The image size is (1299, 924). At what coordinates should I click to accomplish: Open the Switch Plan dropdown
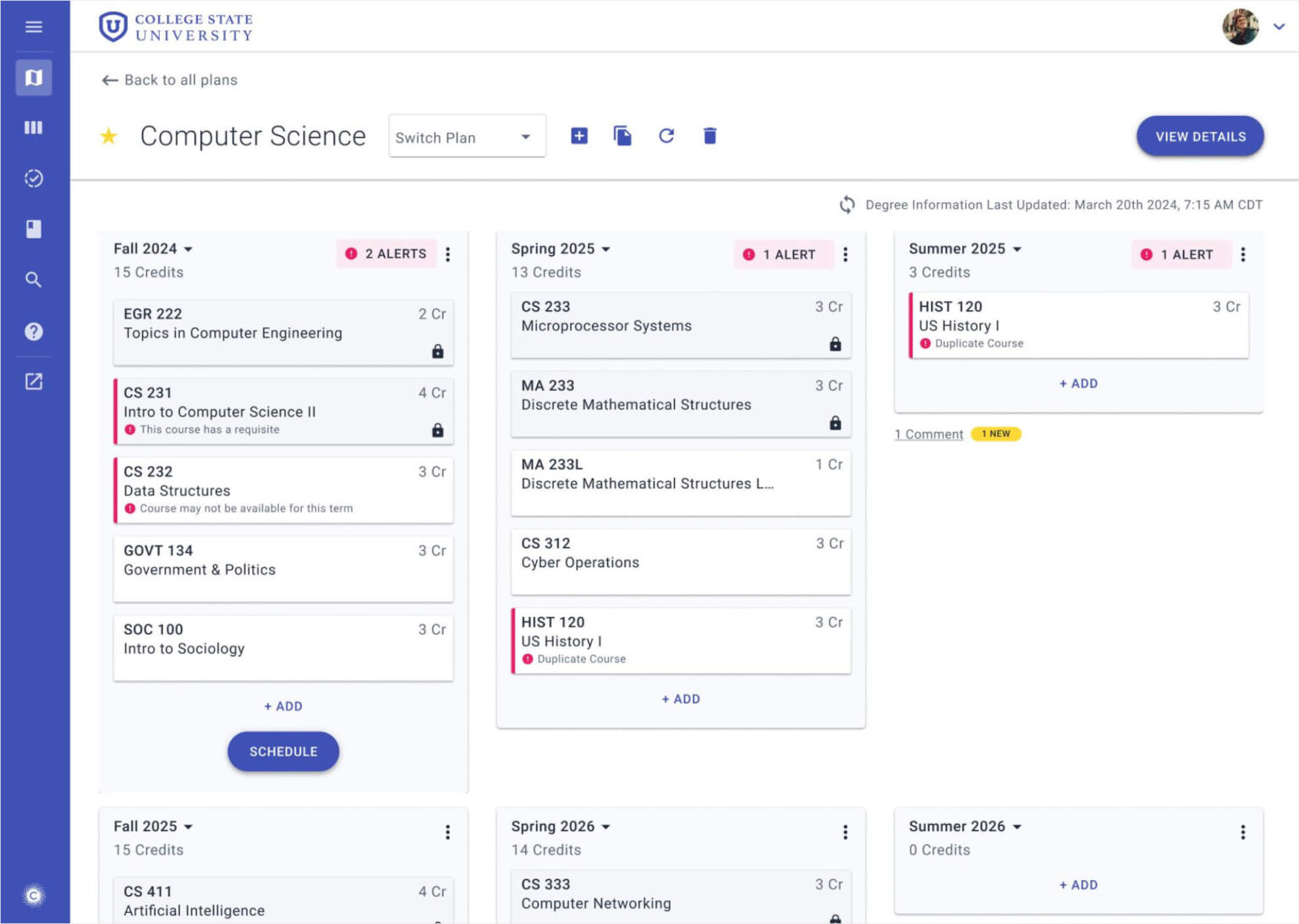tap(467, 137)
